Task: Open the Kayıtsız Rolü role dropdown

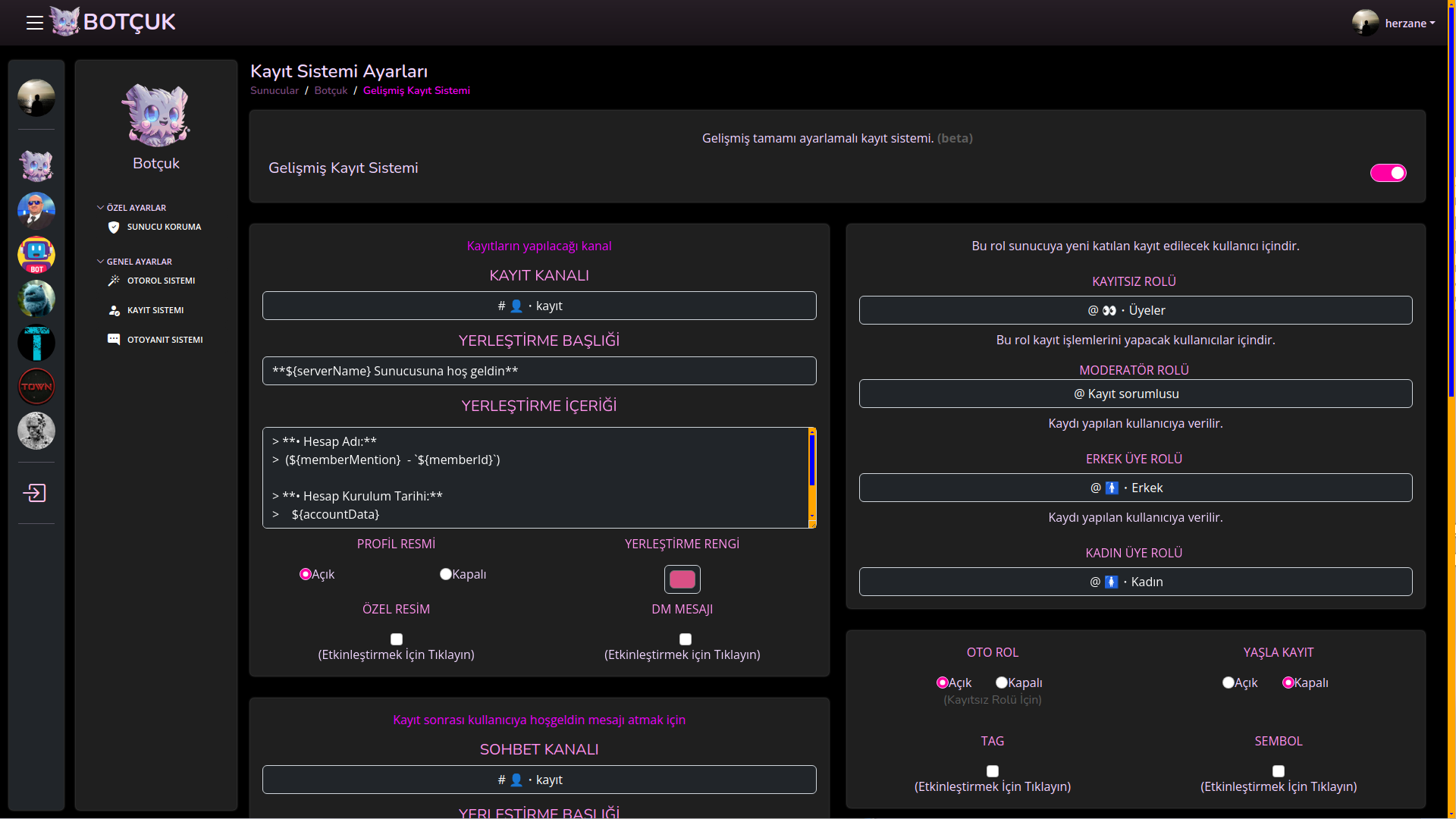Action: coord(1135,310)
